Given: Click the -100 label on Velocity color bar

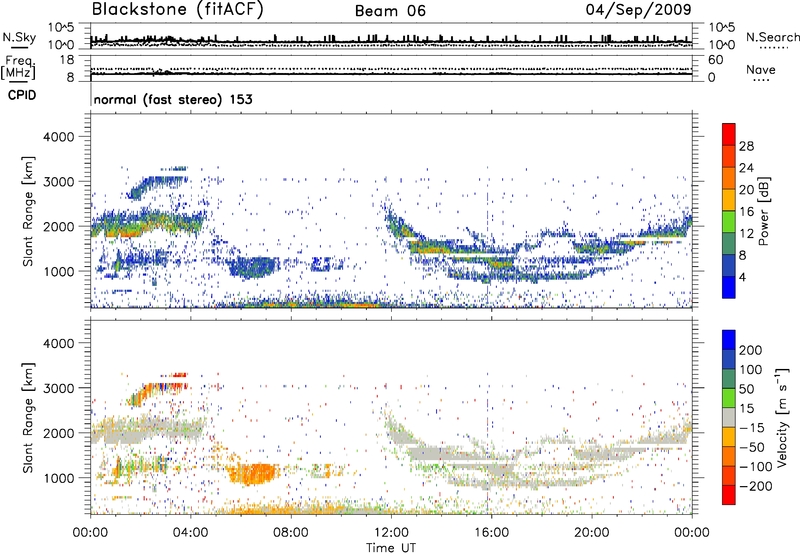Looking at the screenshot, I should pos(755,467).
